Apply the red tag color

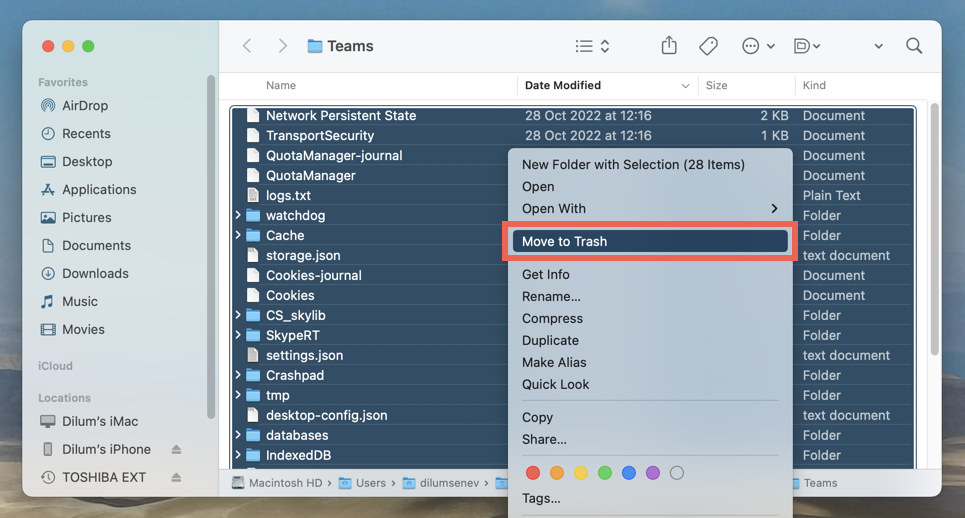pyautogui.click(x=533, y=473)
